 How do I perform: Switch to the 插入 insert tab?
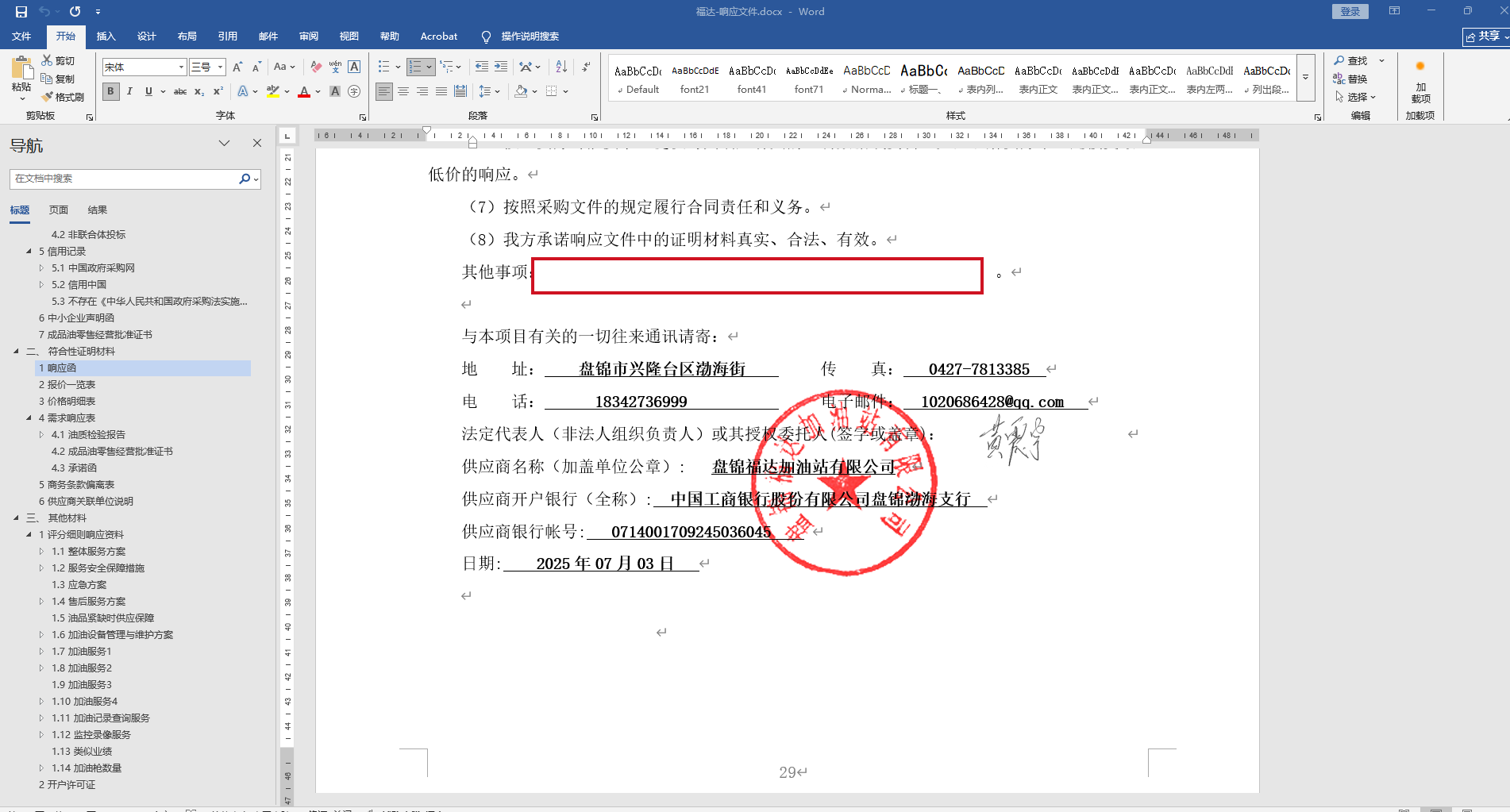pos(106,37)
